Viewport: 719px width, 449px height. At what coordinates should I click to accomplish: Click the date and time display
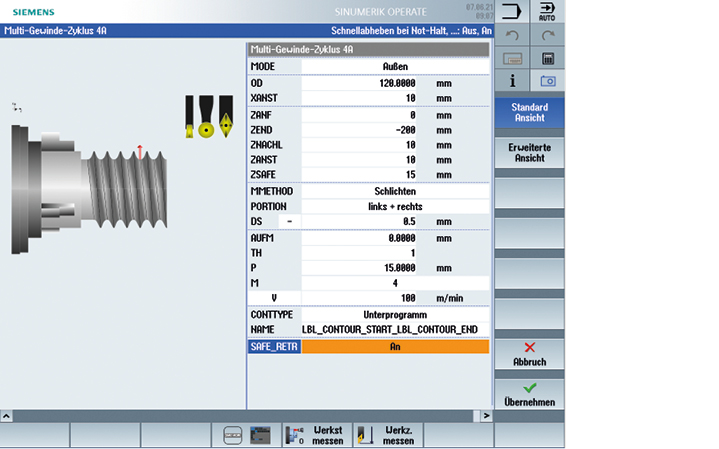pyautogui.click(x=480, y=11)
